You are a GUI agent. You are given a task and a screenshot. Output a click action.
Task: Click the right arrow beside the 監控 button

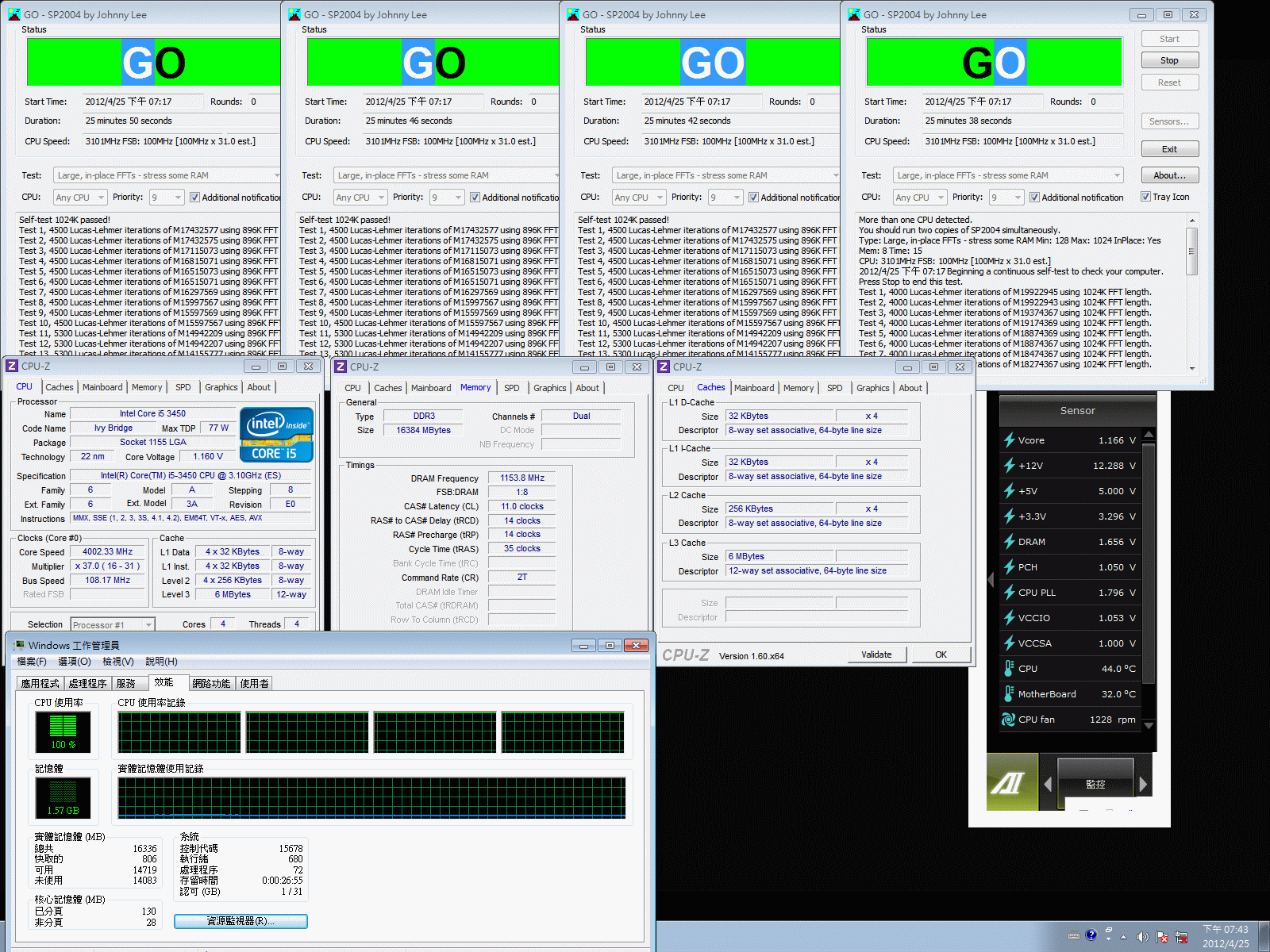[1143, 784]
